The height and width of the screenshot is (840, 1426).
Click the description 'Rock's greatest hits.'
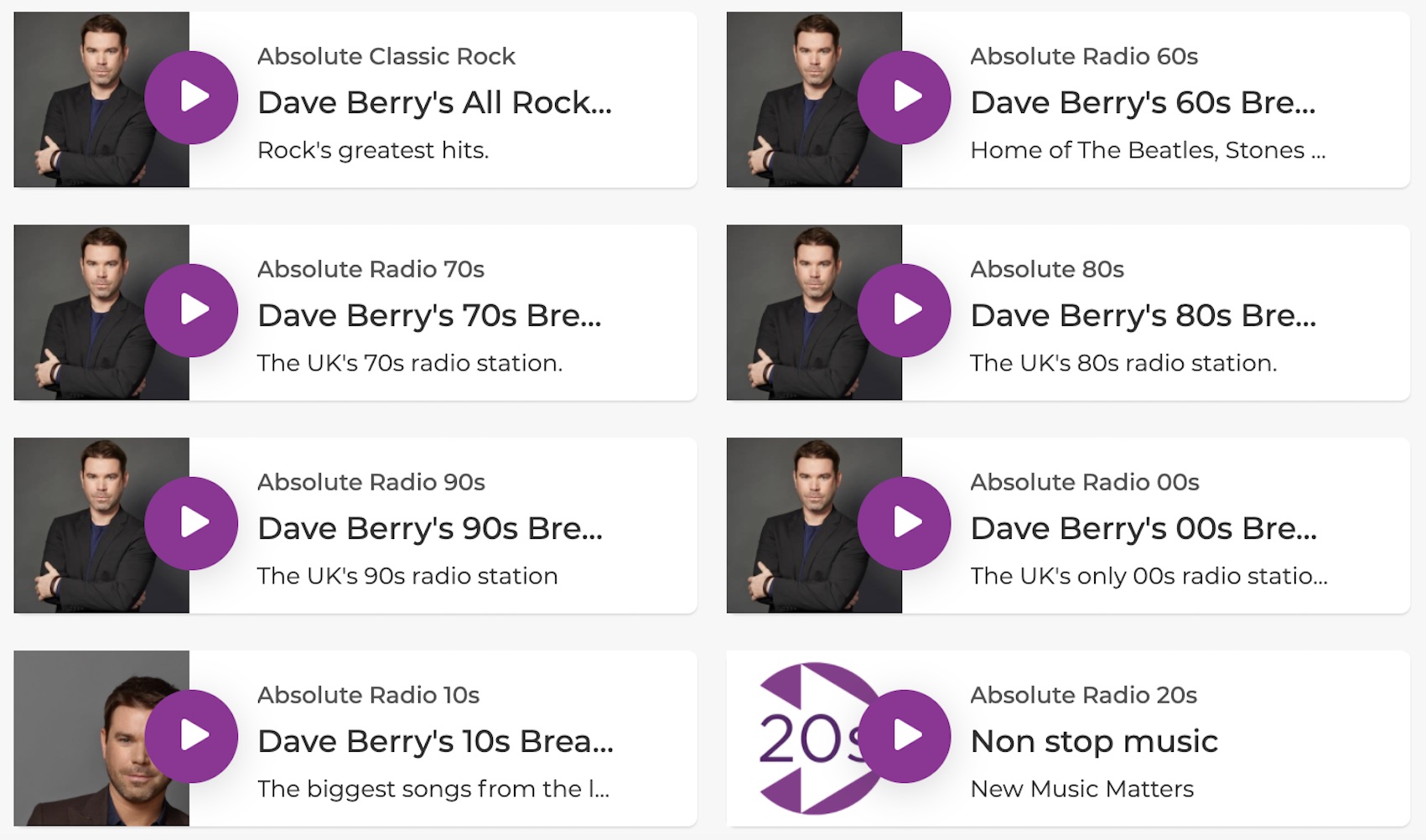point(373,150)
